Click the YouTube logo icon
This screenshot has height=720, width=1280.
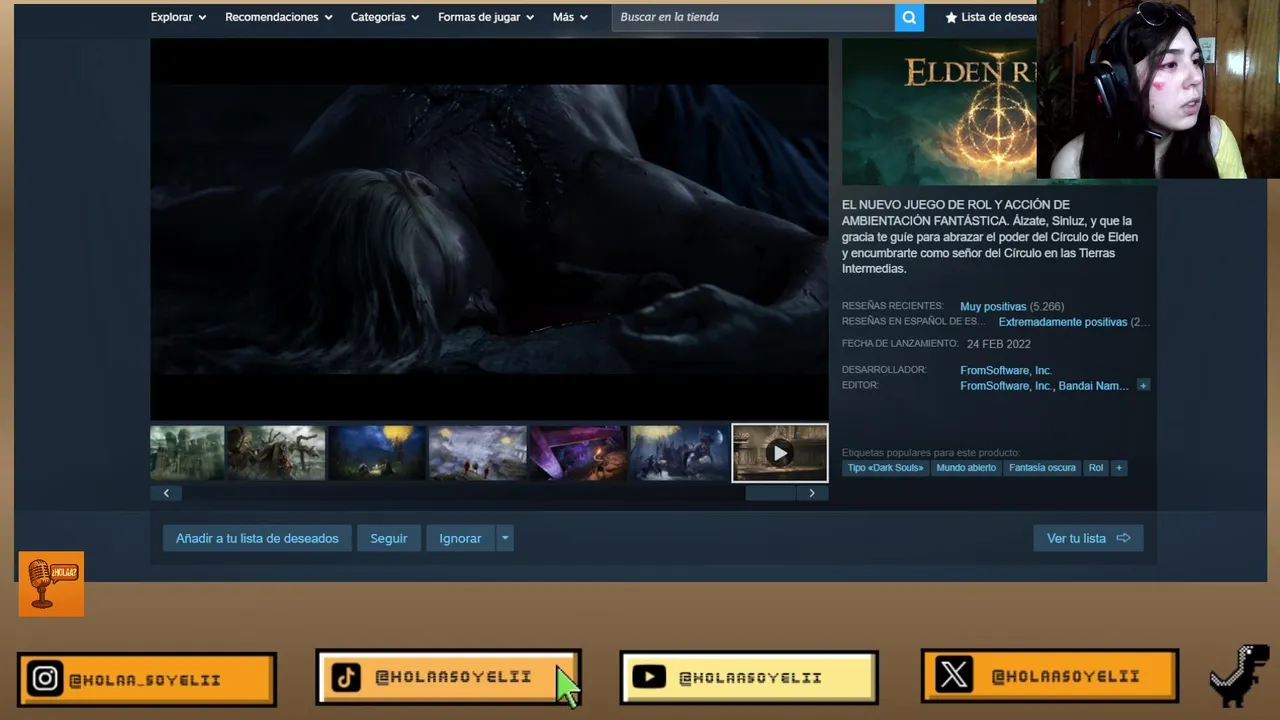[x=649, y=677]
